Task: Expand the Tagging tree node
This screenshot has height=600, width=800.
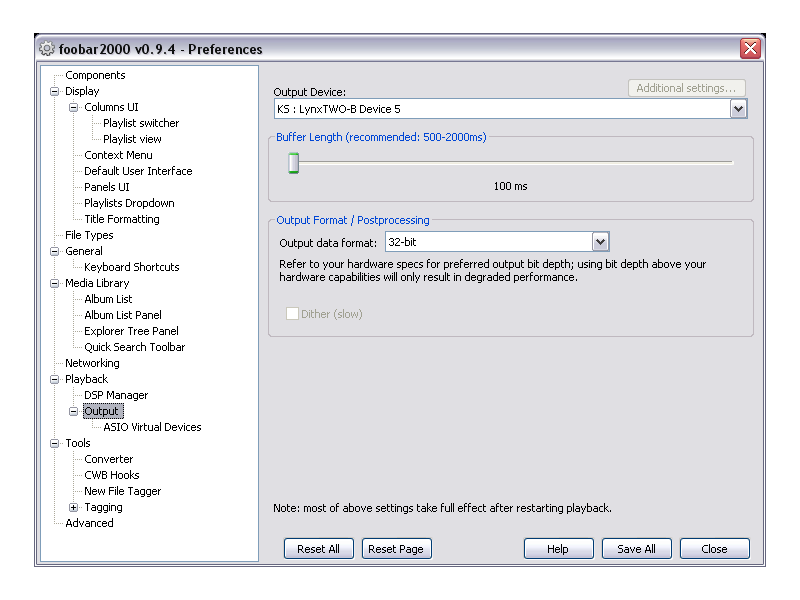Action: coord(73,507)
